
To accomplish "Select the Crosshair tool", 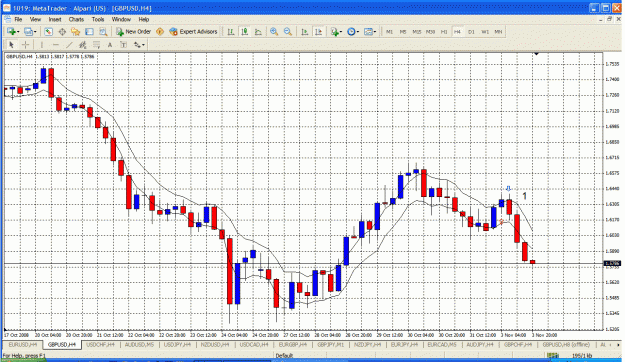I will (25, 45).
